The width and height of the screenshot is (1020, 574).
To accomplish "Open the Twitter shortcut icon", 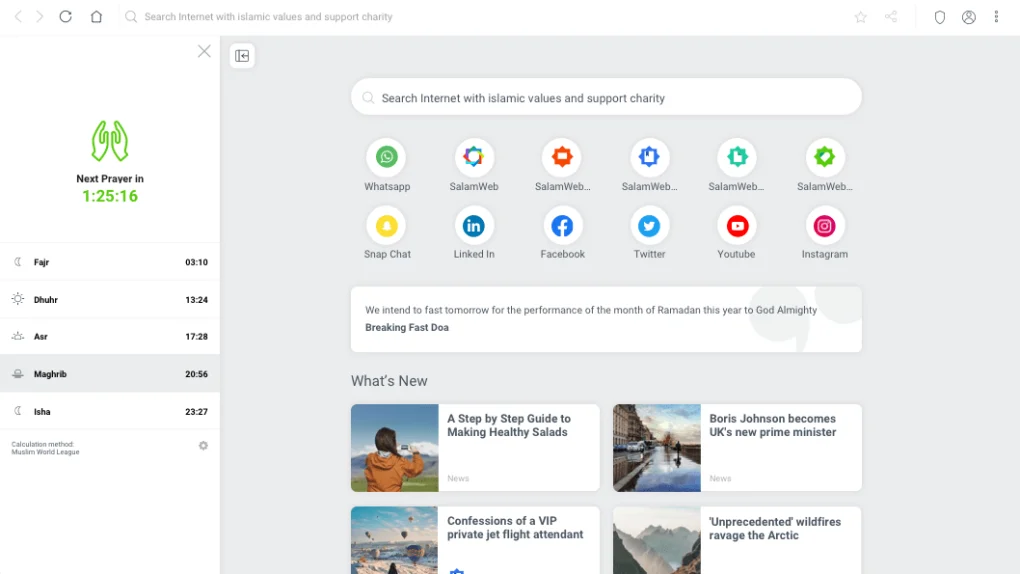I will pyautogui.click(x=649, y=226).
